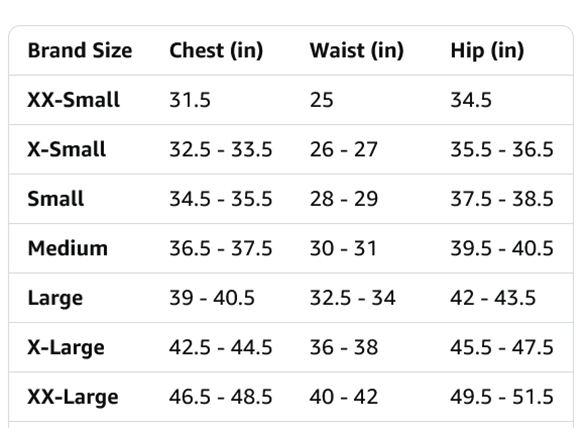Click the Waist (in) column header
Screen dimensions: 588x441
[x=357, y=51]
